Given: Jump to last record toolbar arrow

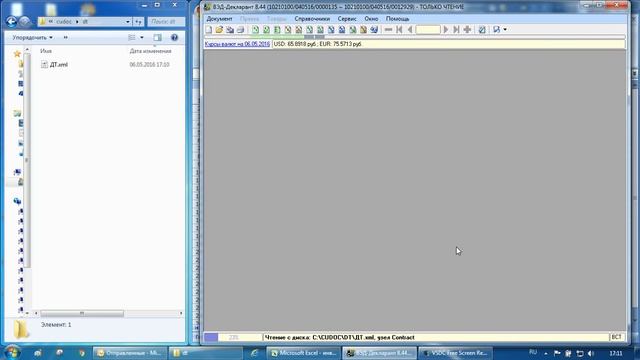Looking at the screenshot, I should 456,29.
